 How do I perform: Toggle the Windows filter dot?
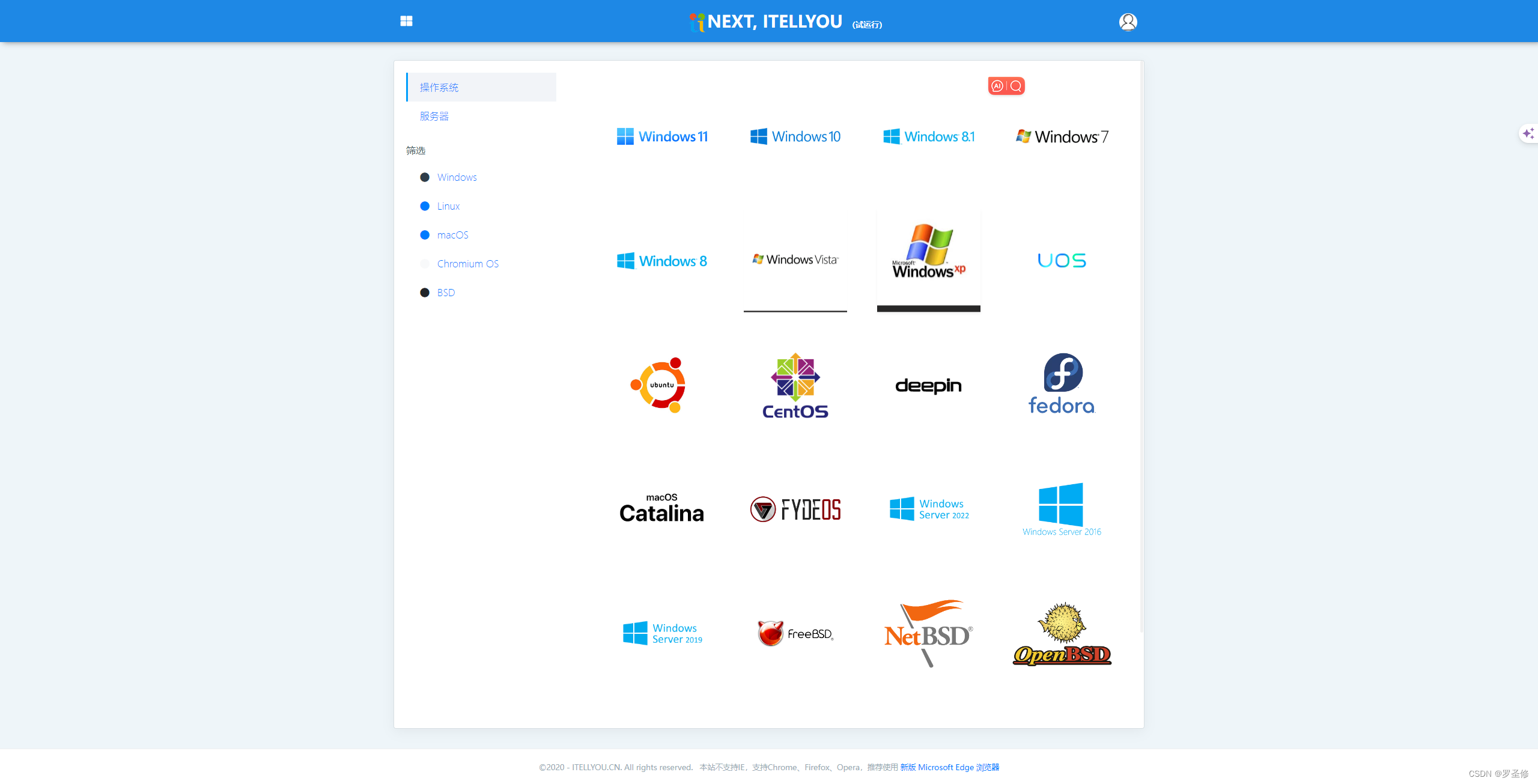425,177
